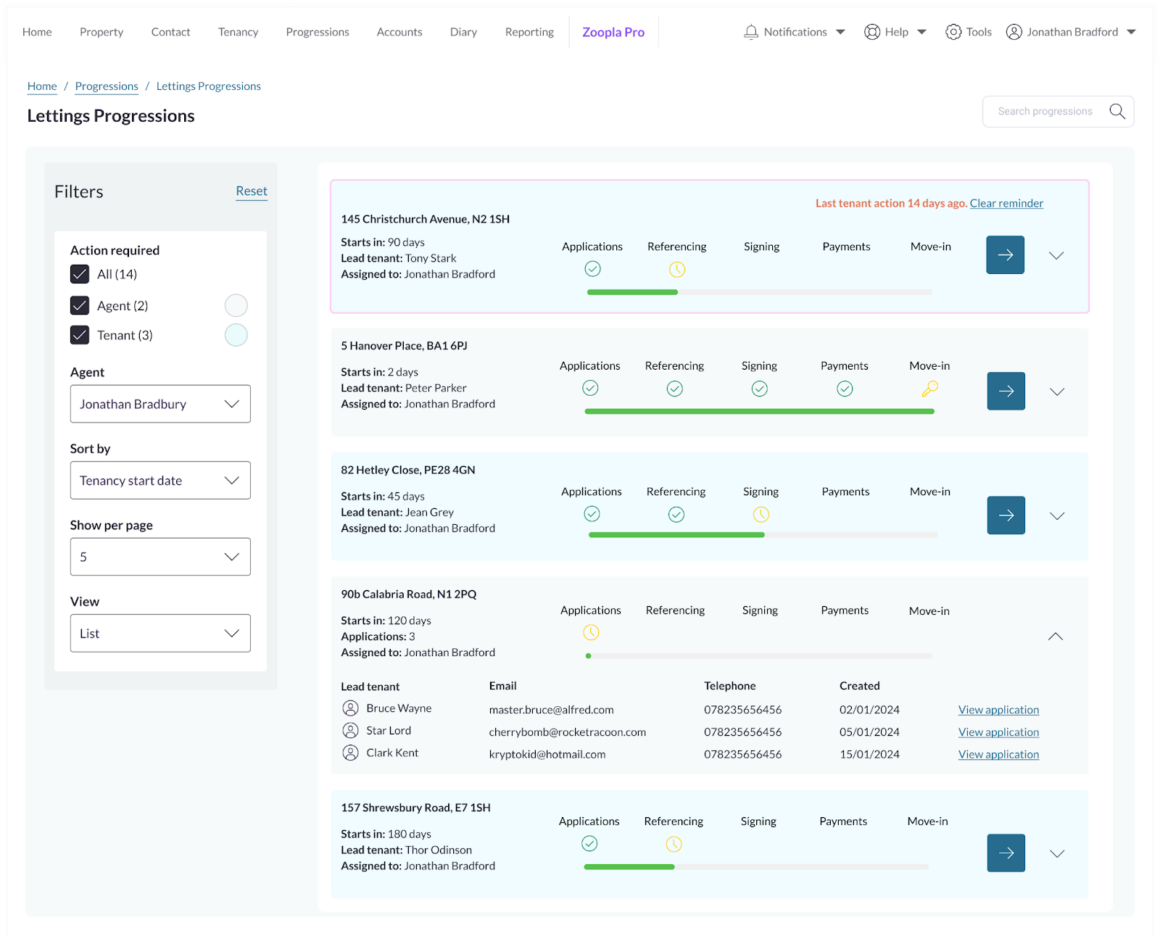Click the Clear reminder link

(x=1006, y=203)
